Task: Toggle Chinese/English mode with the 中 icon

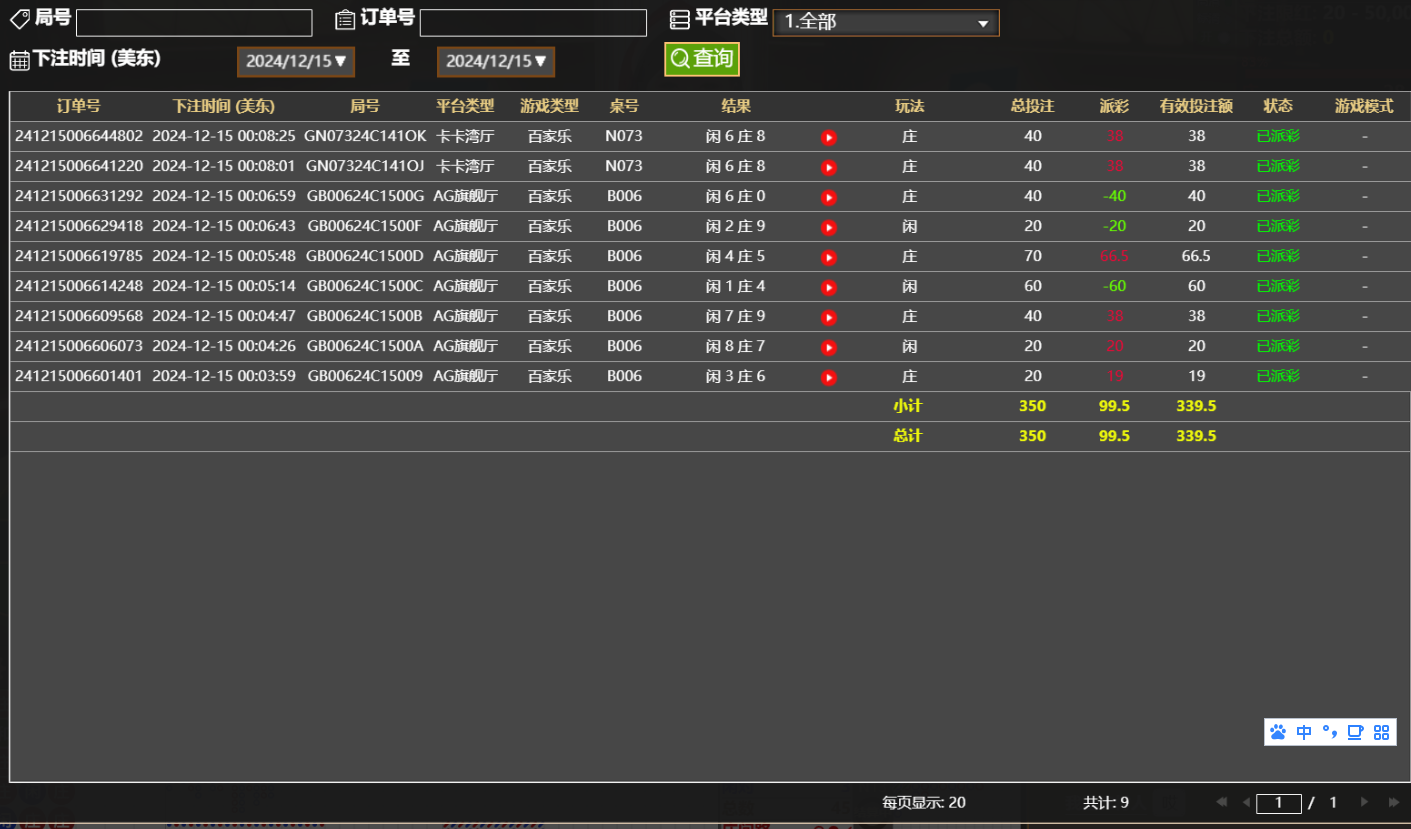Action: click(x=1303, y=732)
